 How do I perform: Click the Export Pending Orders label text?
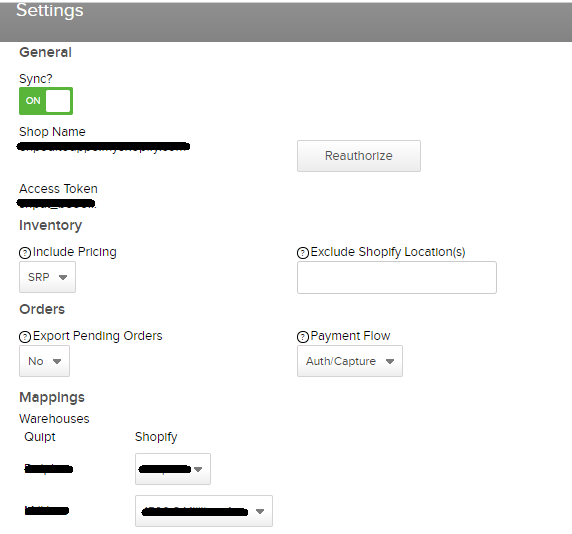[x=97, y=336]
